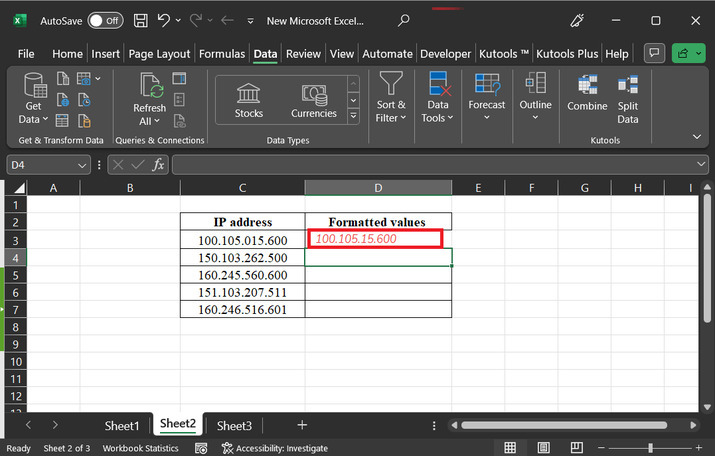The width and height of the screenshot is (715, 456).
Task: Expand the Name Box dropdown
Action: (x=83, y=164)
